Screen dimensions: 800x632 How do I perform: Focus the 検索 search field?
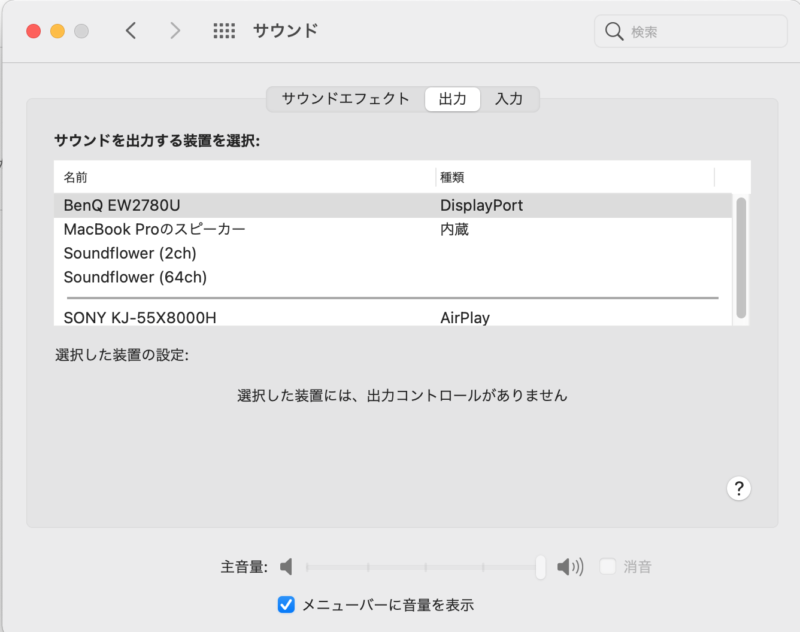[x=691, y=32]
